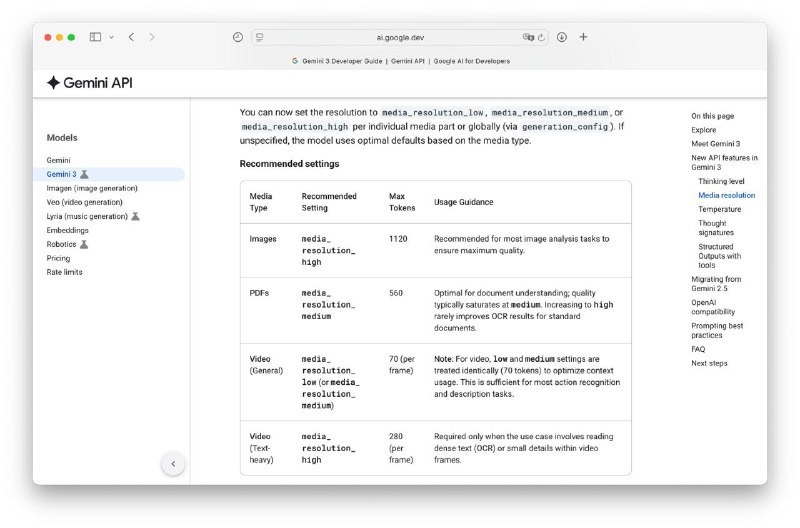800x528 pixels.
Task: Click the flask icon beside Gemini 3
Action: 85,174
